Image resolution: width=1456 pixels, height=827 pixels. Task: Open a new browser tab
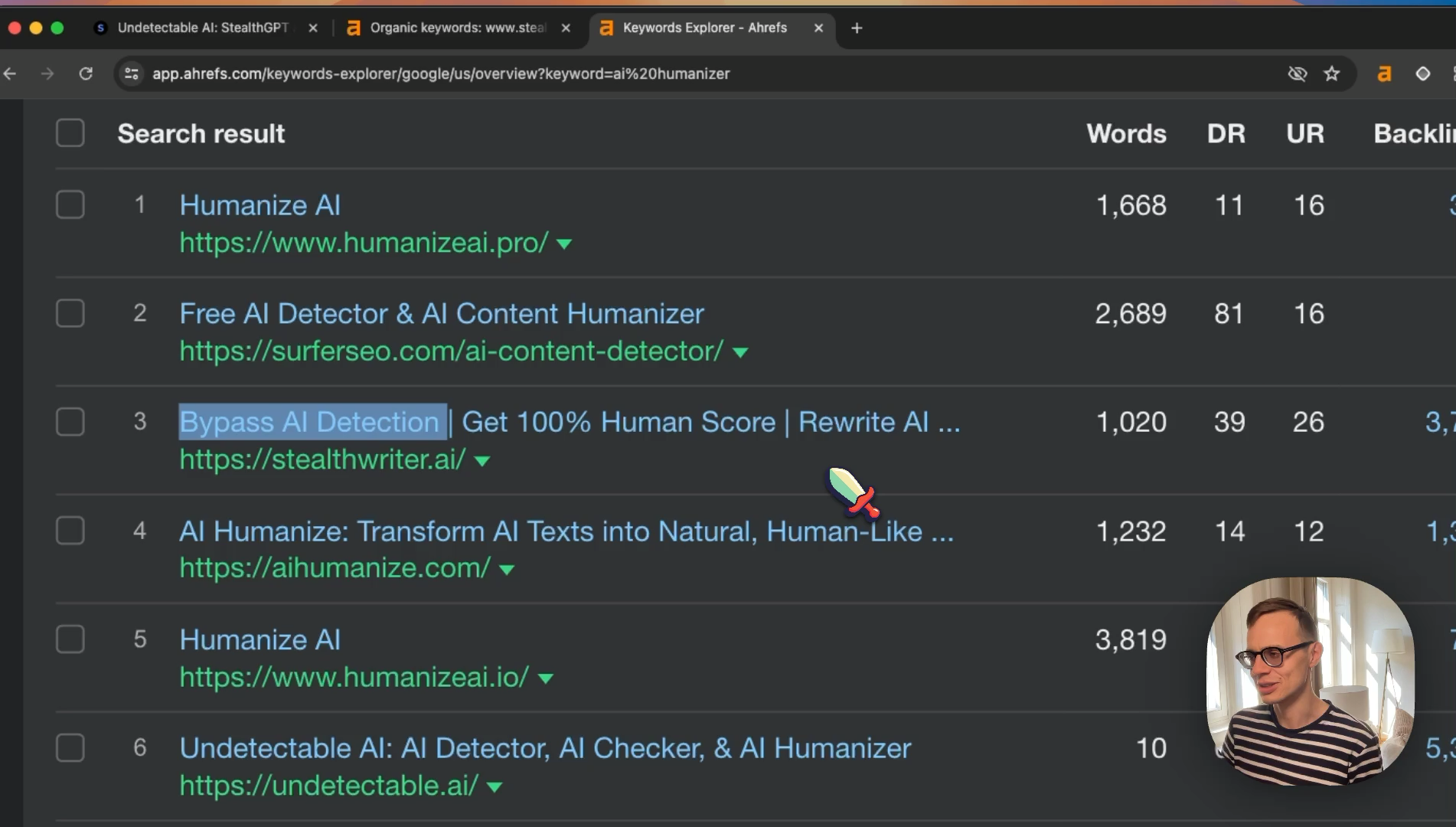click(857, 28)
